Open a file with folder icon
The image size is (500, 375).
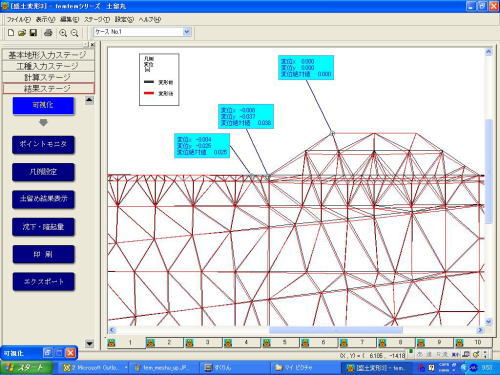[22, 32]
